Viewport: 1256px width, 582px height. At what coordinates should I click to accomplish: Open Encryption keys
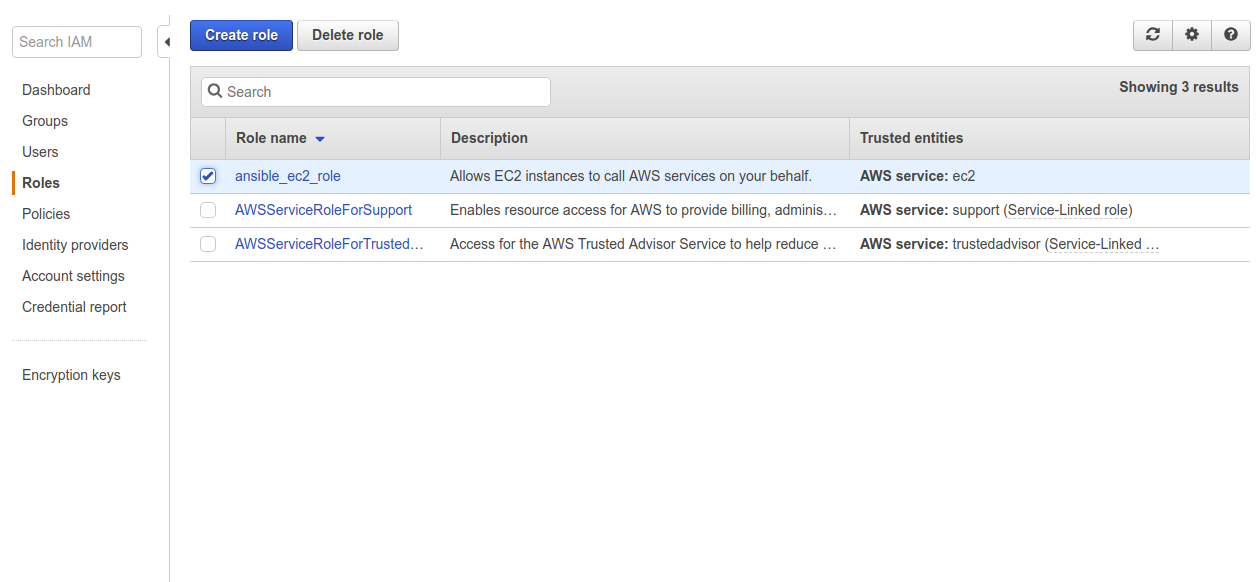[71, 375]
